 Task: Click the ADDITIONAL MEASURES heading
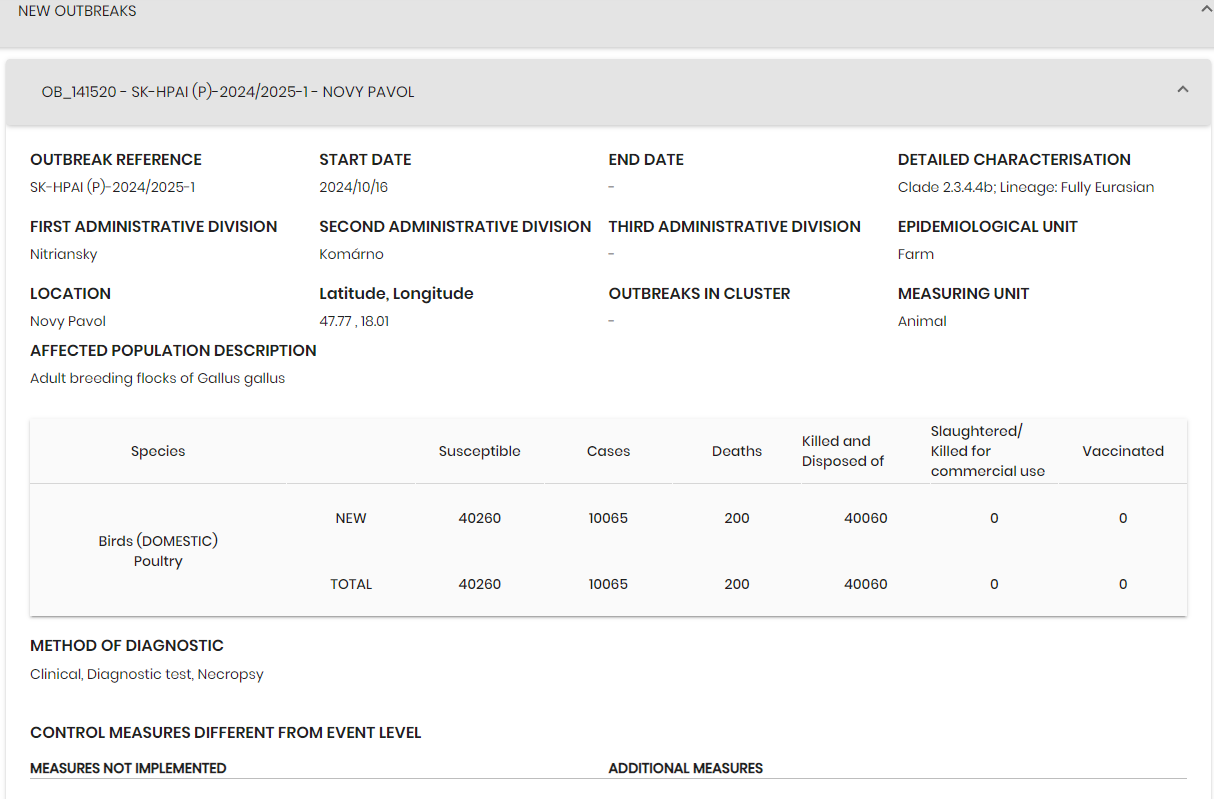coord(685,768)
